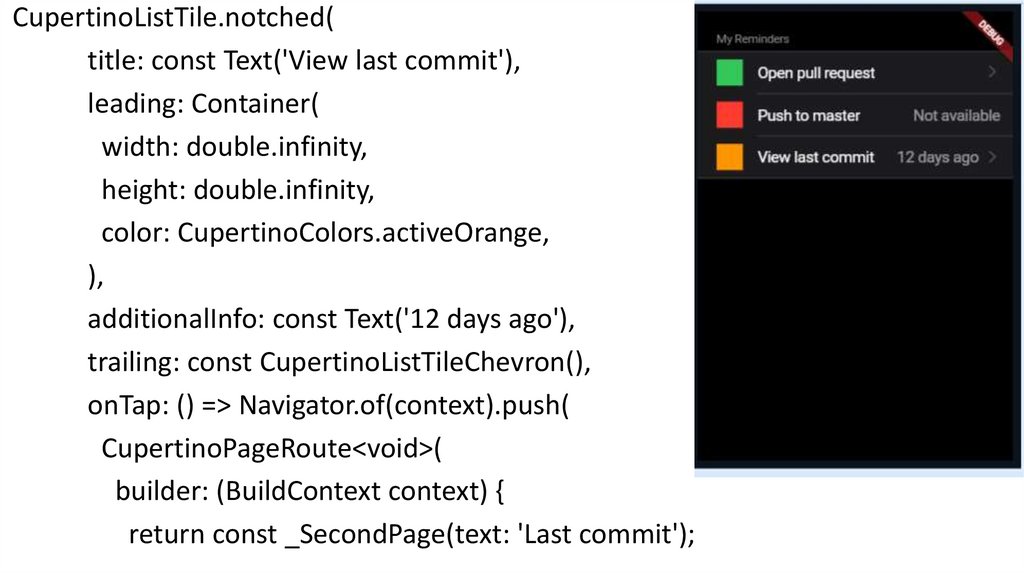The height and width of the screenshot is (574, 1024).
Task: Click the CupertinoColors.activeOrange code line
Action: (325, 233)
